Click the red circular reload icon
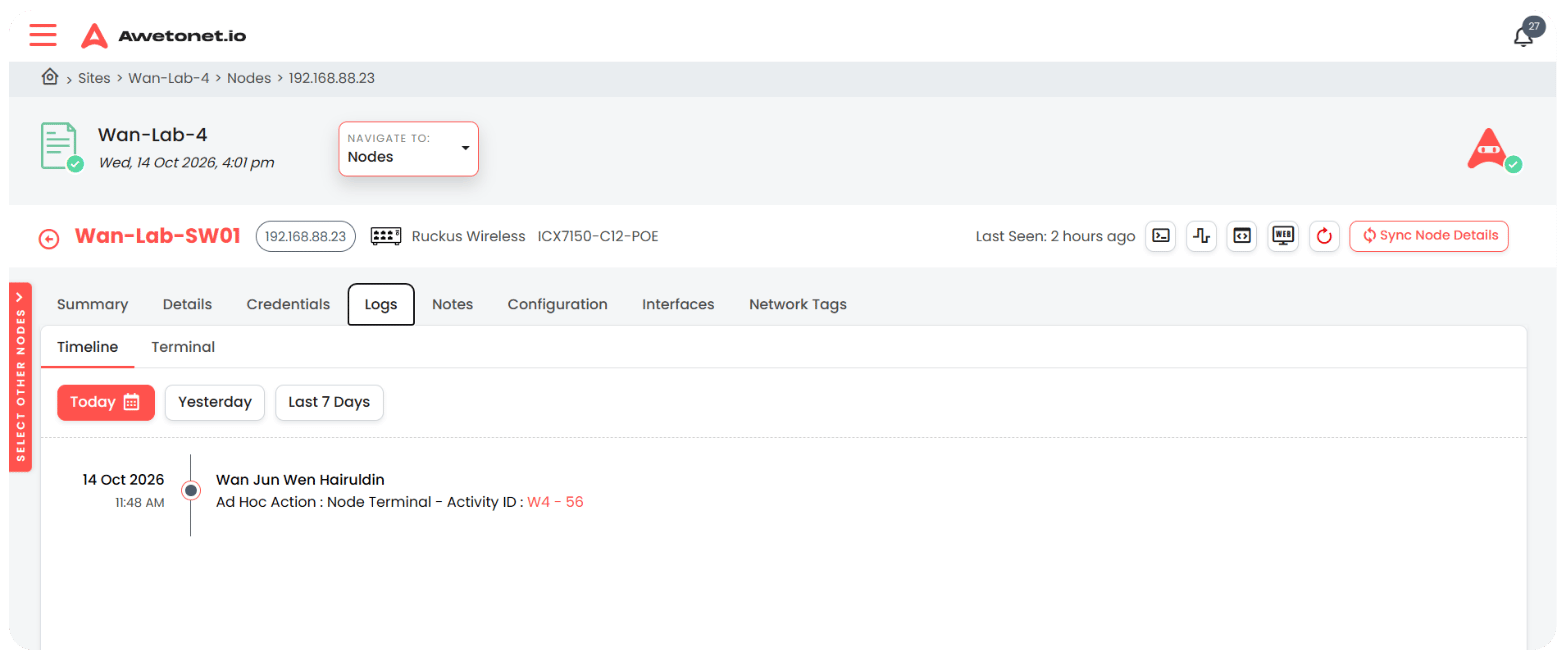 [1324, 236]
